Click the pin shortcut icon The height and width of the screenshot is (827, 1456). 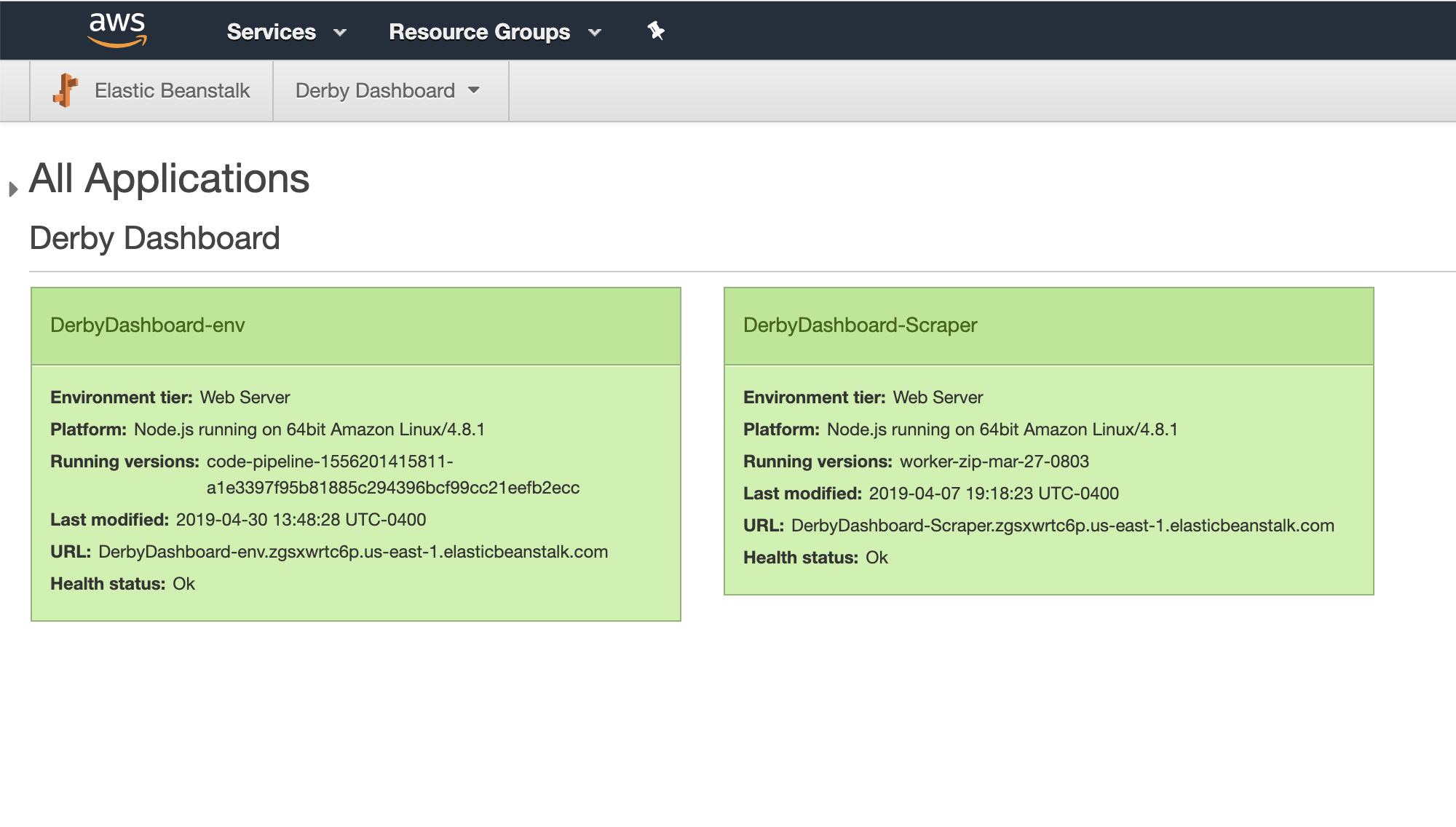(x=655, y=31)
